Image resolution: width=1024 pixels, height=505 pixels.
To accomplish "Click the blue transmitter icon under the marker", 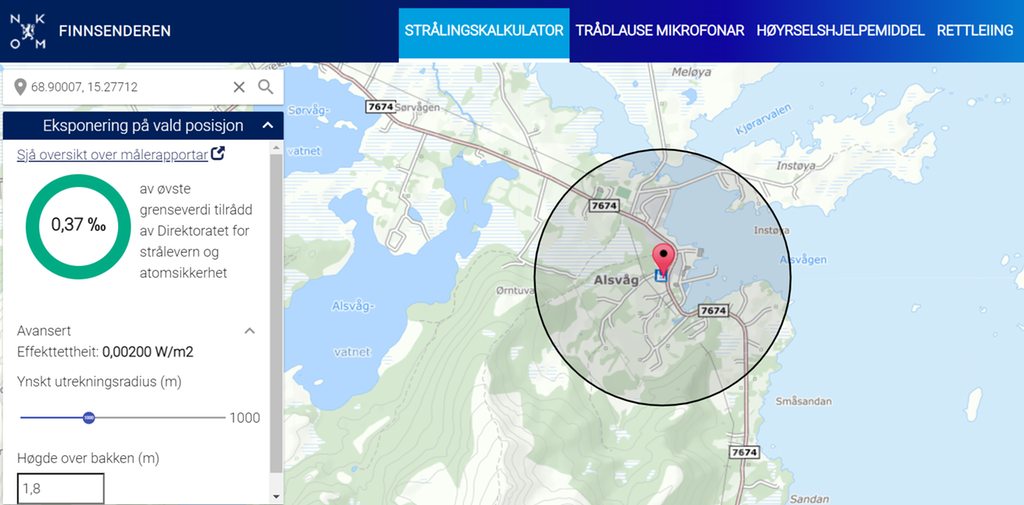I will (x=662, y=276).
